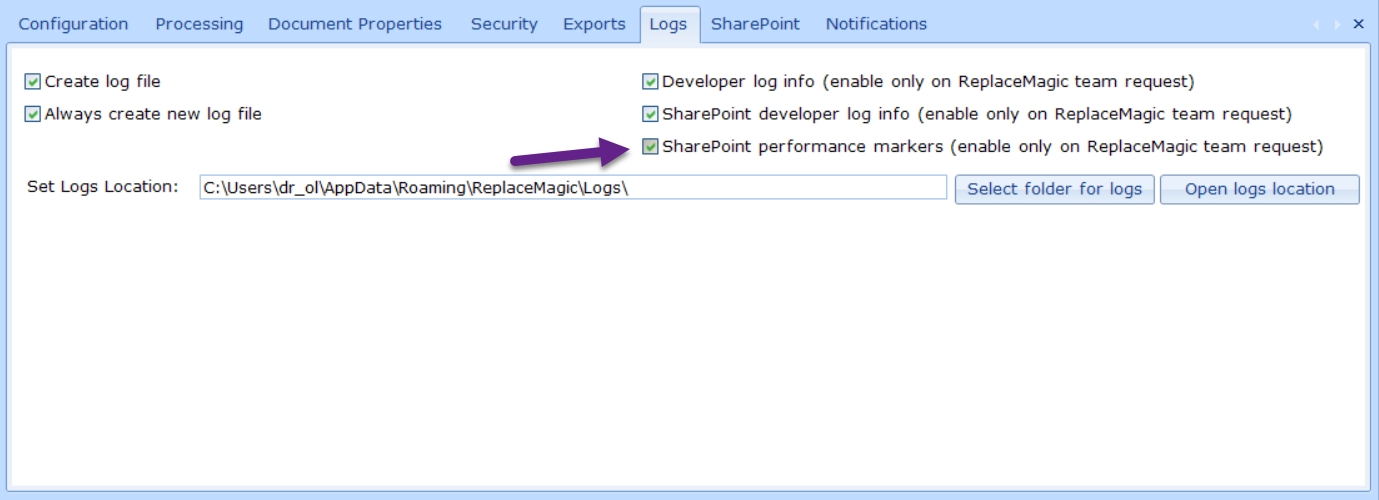The image size is (1379, 500).
Task: Select the Logs tab
Action: [x=668, y=24]
